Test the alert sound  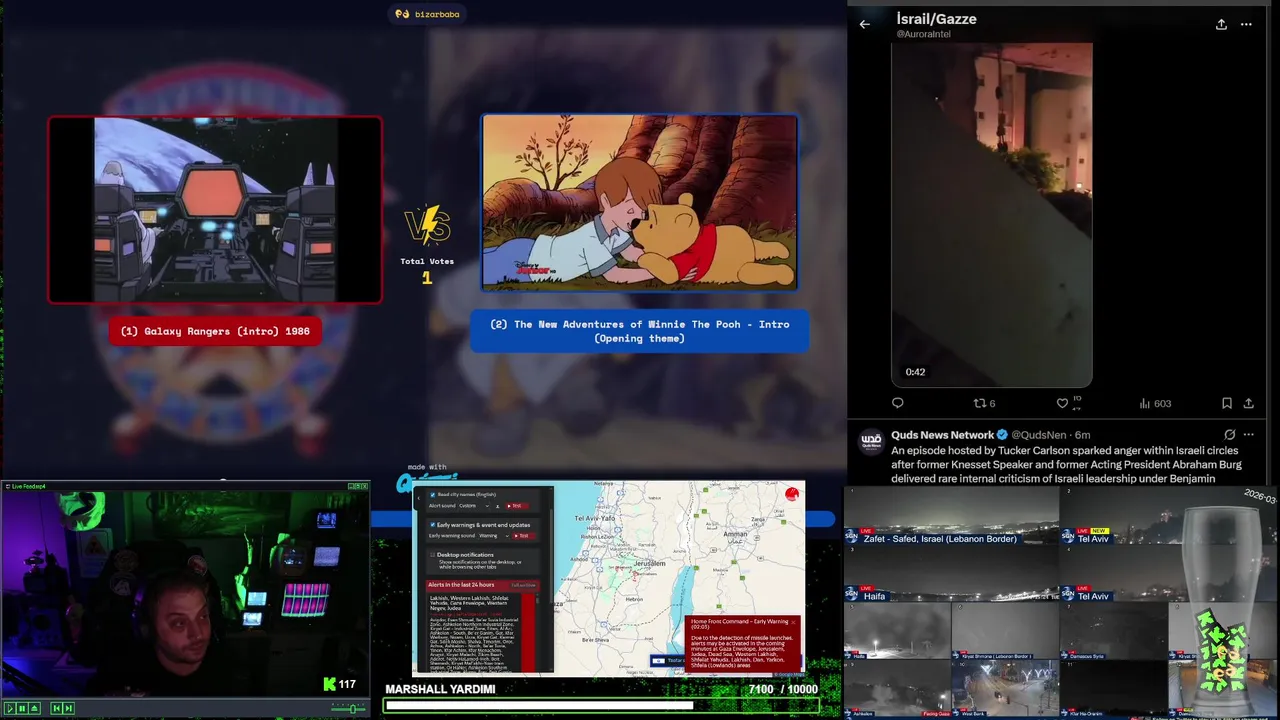click(x=517, y=506)
